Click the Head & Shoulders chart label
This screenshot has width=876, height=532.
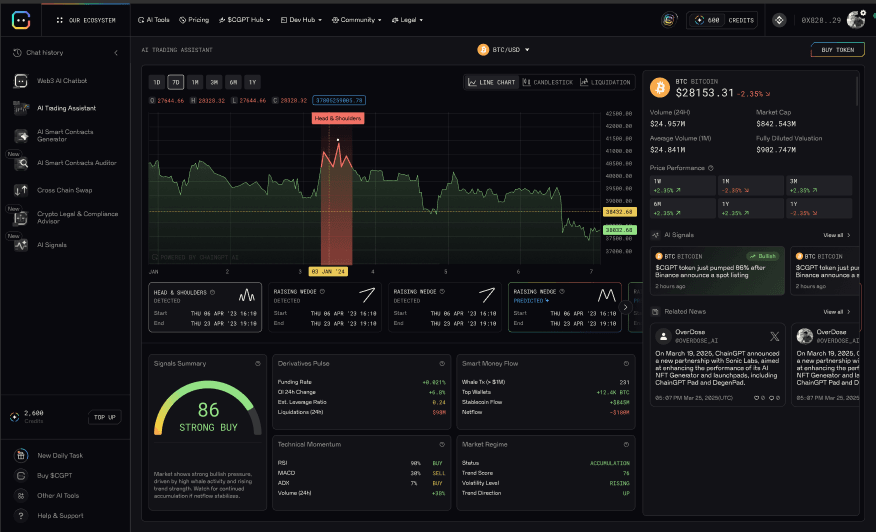(x=337, y=118)
